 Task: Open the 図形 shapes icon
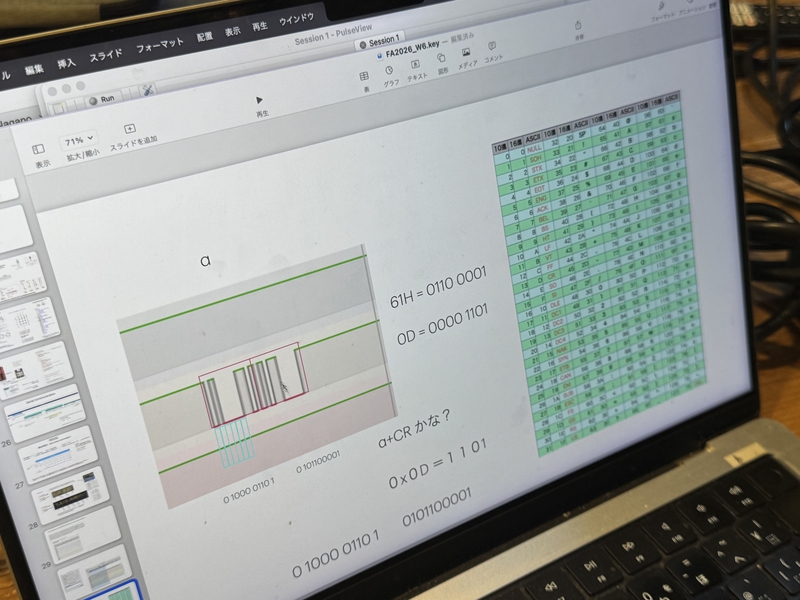click(441, 58)
